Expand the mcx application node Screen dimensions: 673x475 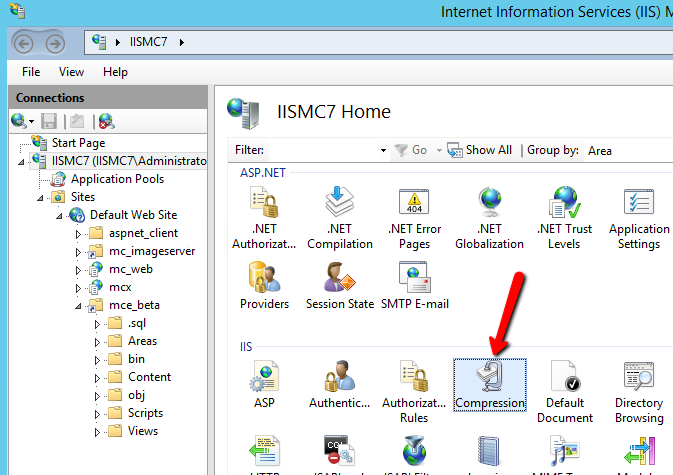pyautogui.click(x=78, y=288)
